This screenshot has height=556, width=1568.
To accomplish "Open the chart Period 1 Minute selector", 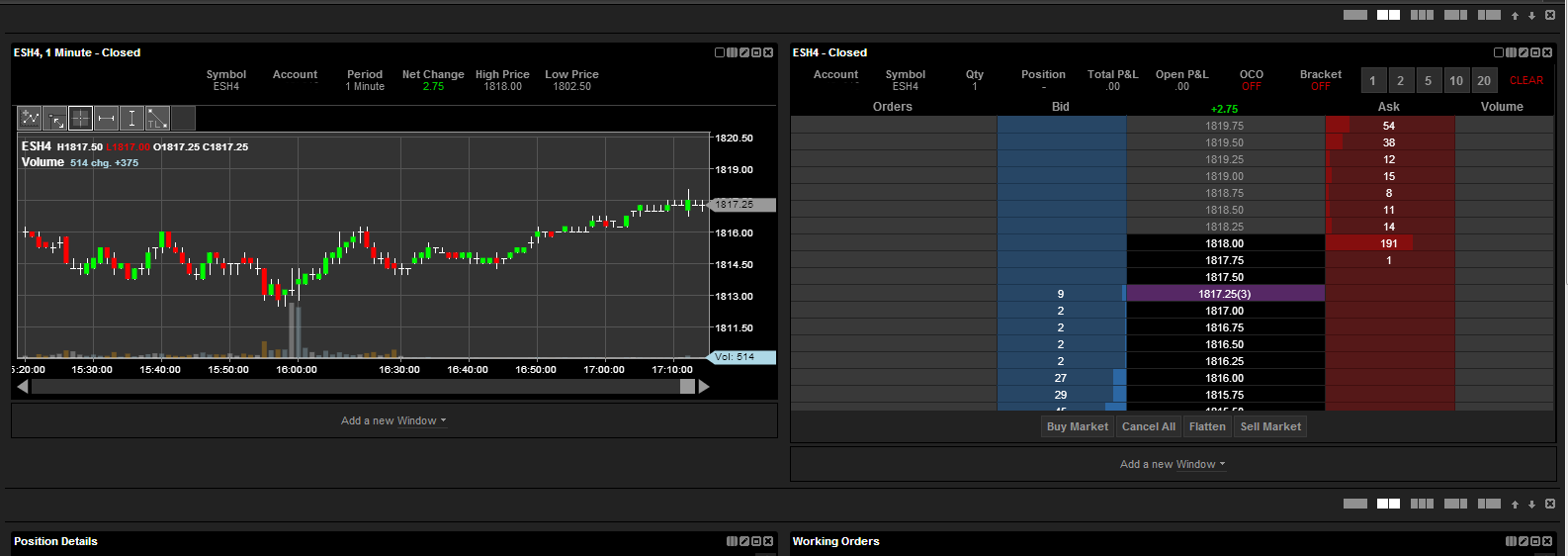I will (x=365, y=86).
